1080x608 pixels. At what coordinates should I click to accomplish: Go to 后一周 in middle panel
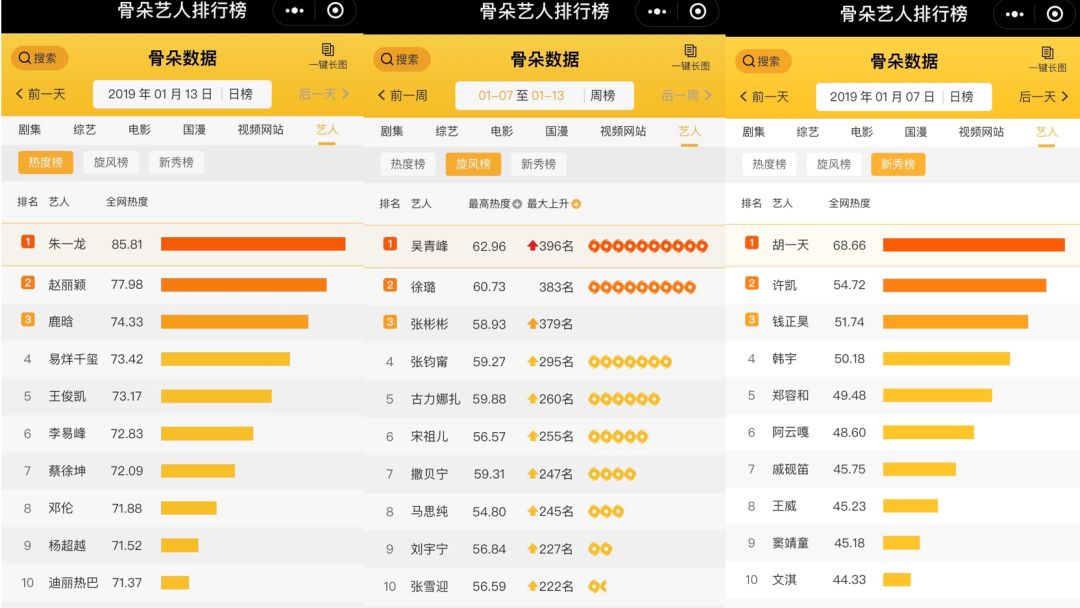click(x=686, y=96)
